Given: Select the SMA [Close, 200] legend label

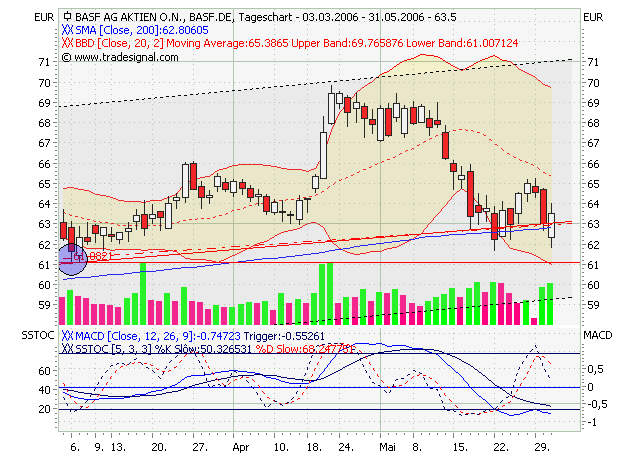Looking at the screenshot, I should [130, 31].
